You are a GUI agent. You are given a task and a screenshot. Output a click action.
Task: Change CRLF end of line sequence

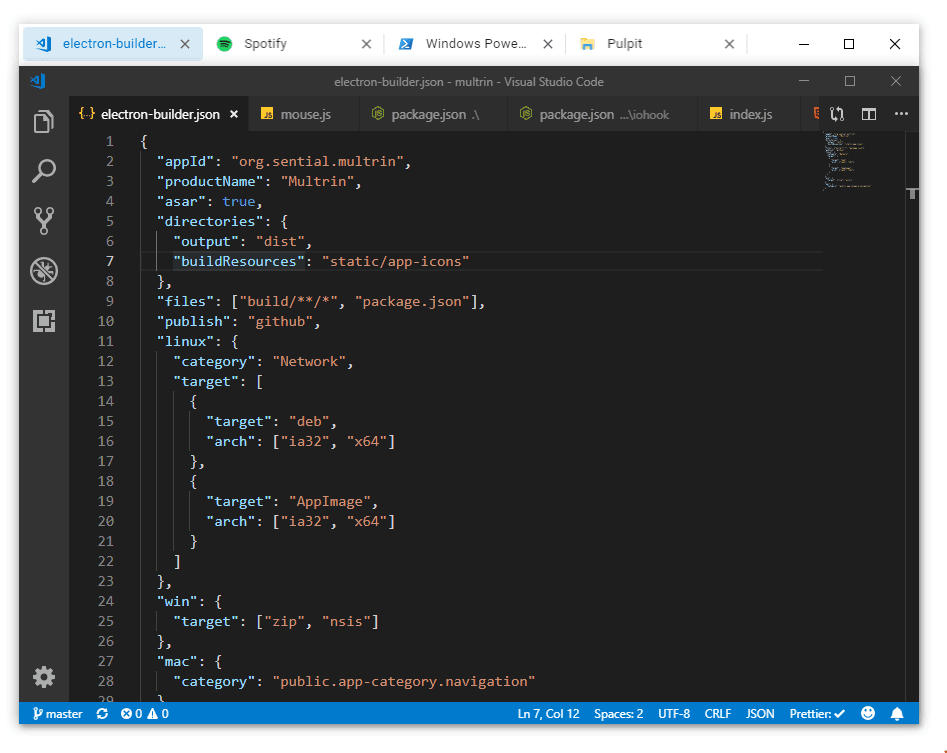click(717, 714)
